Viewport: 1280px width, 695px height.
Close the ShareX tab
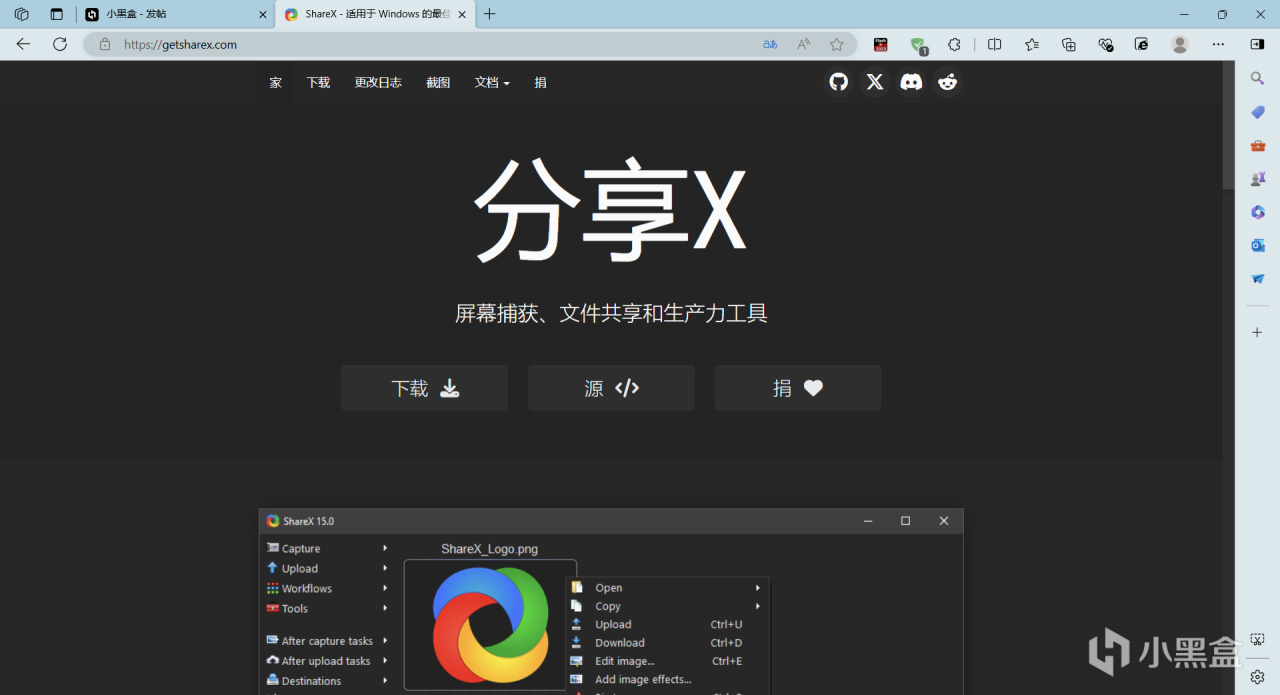[x=462, y=14]
